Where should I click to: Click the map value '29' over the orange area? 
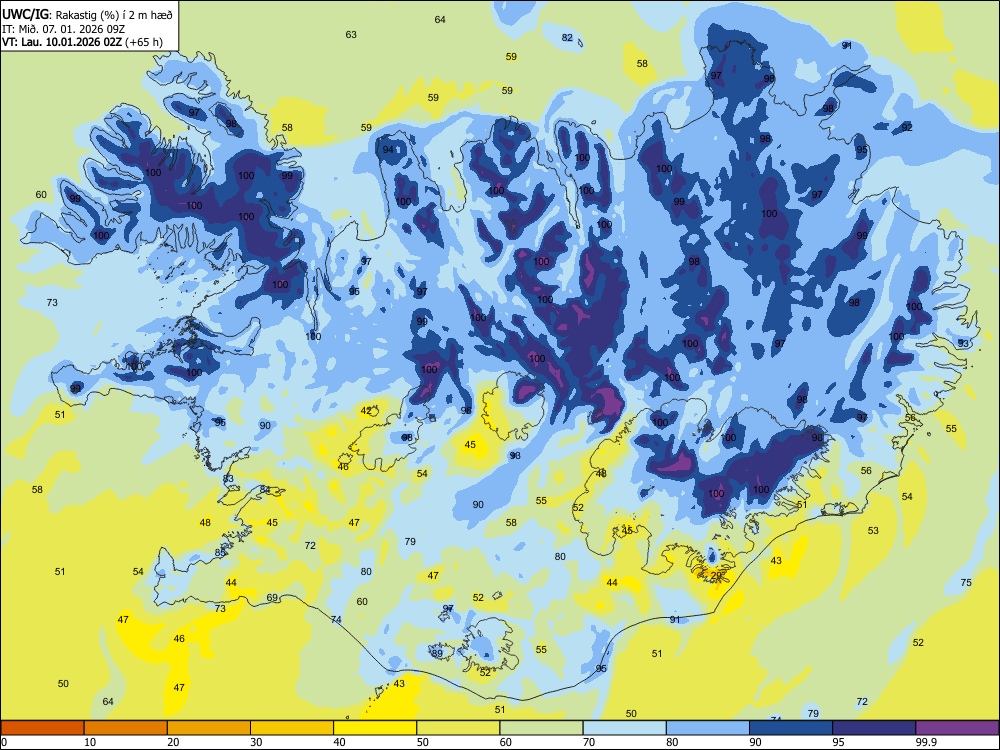tap(716, 575)
